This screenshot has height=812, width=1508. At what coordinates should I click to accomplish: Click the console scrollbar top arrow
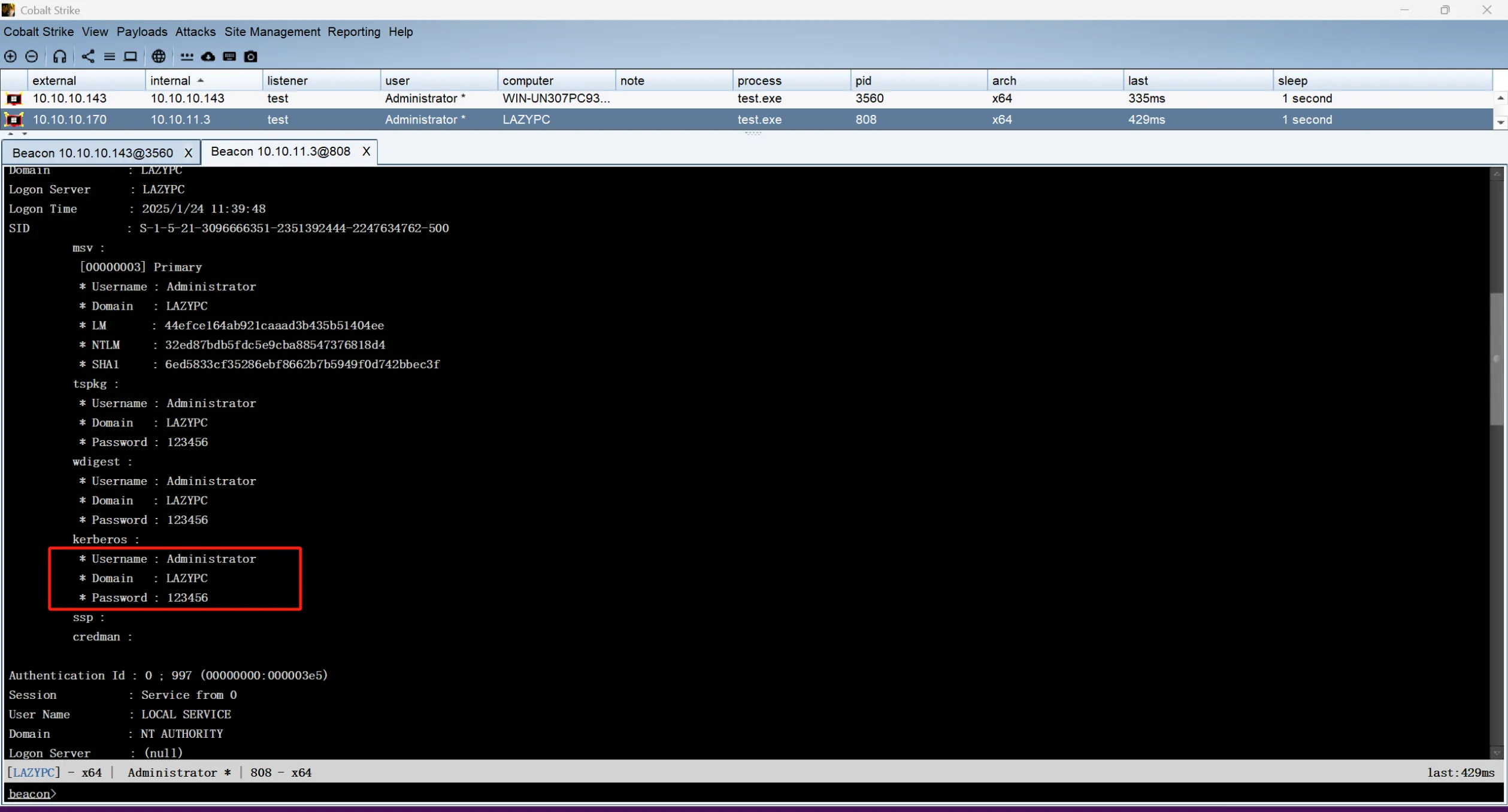click(1496, 174)
